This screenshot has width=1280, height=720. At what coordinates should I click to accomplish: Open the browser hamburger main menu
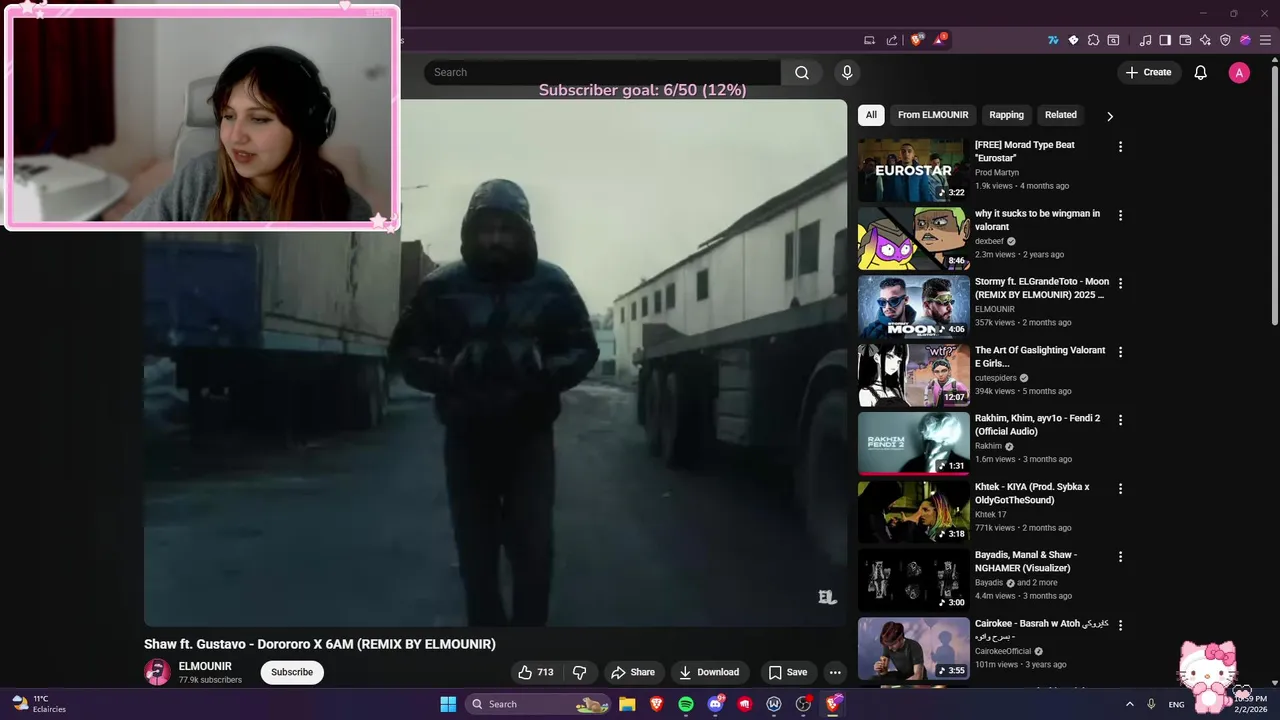tap(1265, 40)
